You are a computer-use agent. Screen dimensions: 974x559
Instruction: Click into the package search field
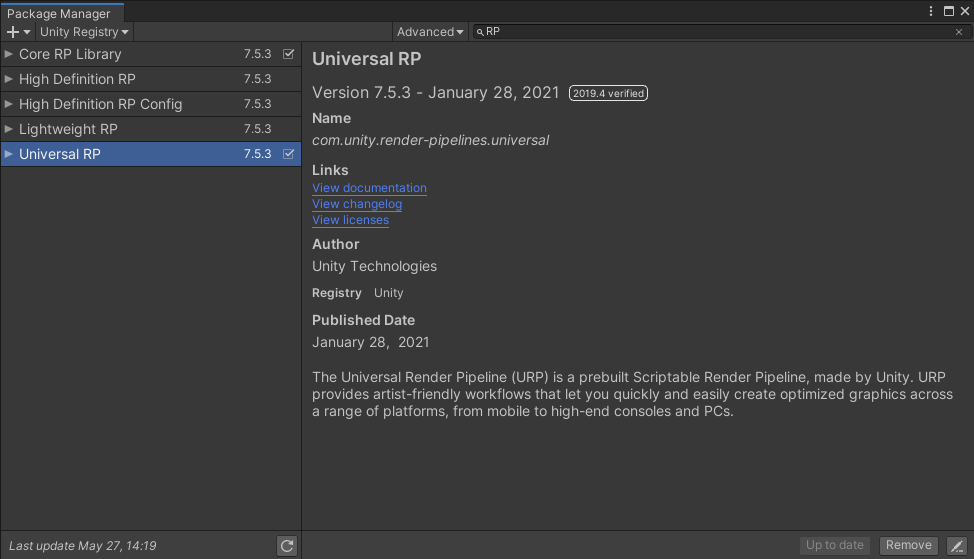click(721, 32)
